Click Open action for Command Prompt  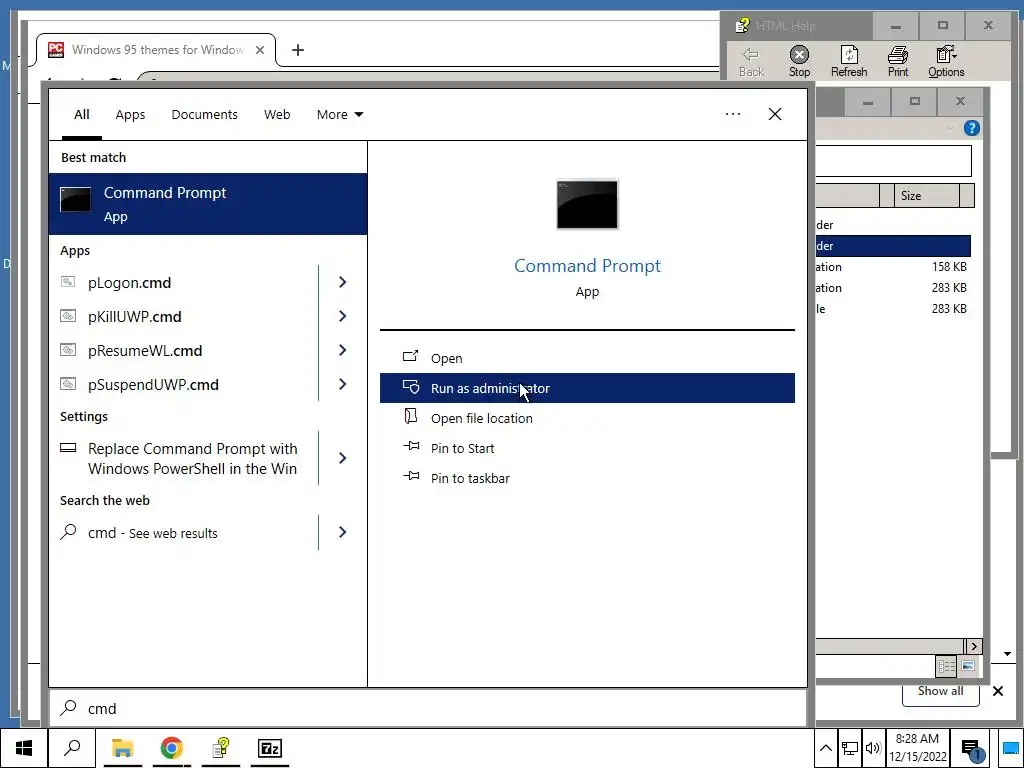[587, 358]
